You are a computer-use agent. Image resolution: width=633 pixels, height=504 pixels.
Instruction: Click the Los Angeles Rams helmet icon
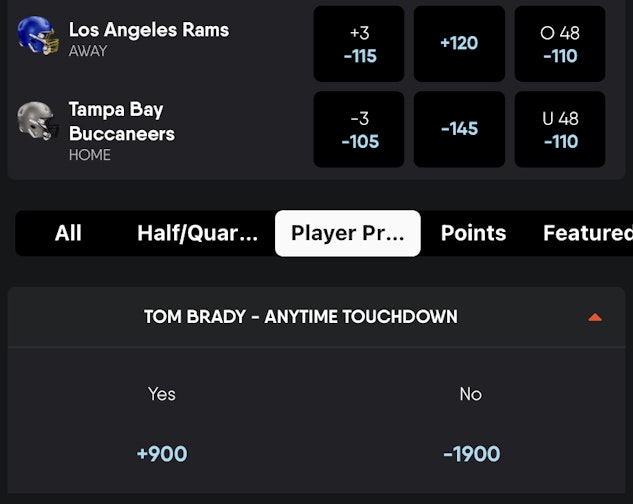(x=37, y=35)
